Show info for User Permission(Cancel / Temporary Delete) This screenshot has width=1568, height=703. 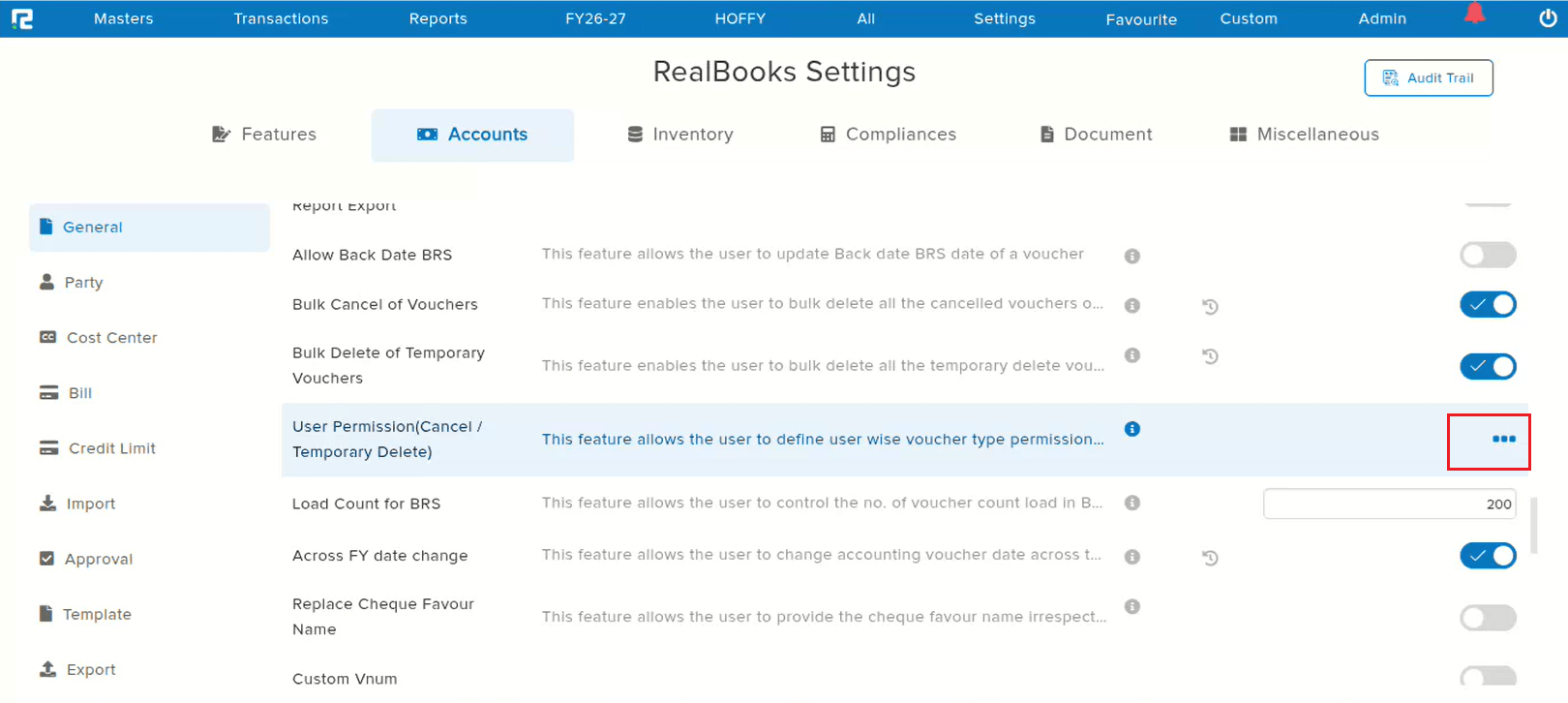1131,429
